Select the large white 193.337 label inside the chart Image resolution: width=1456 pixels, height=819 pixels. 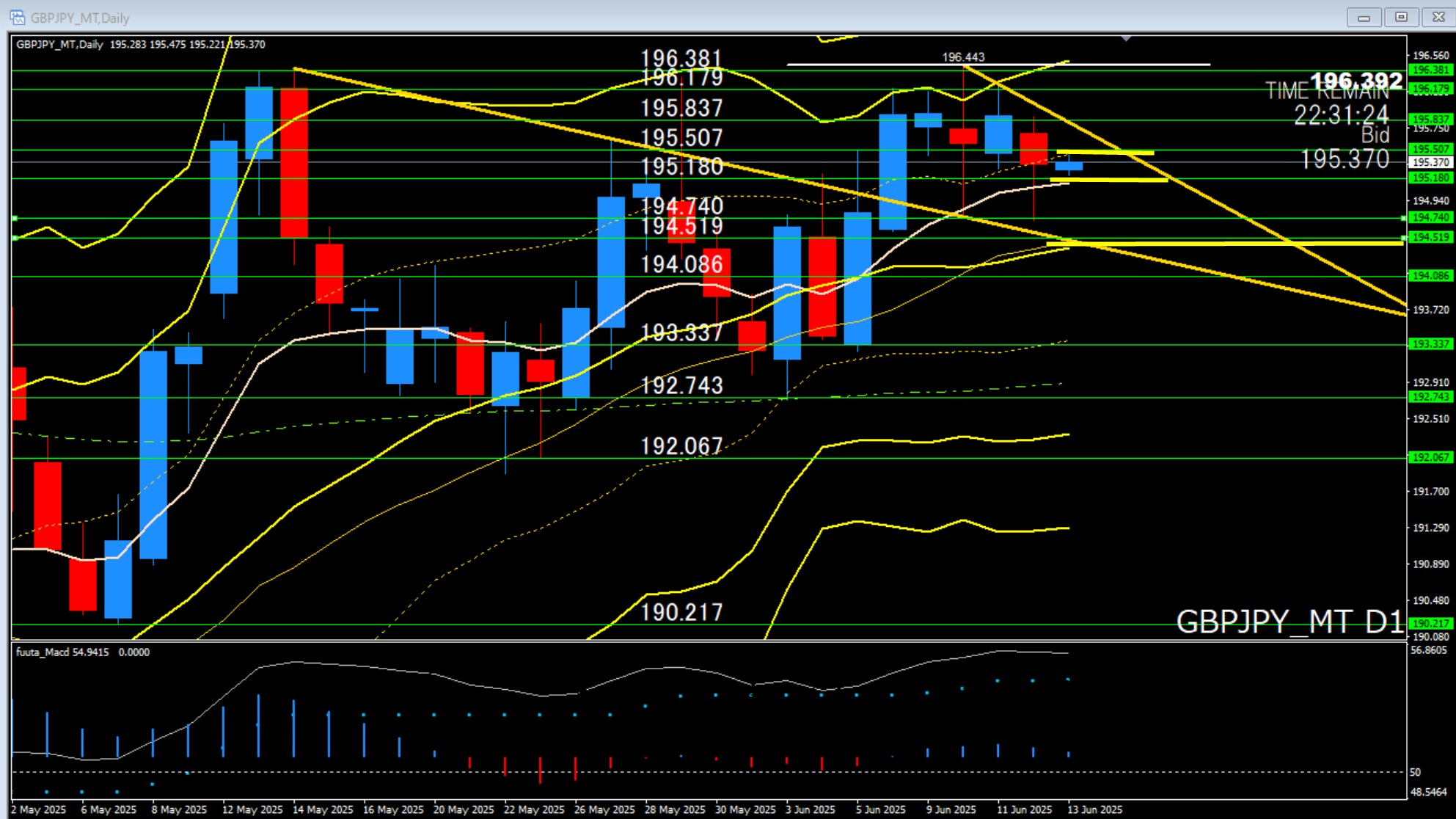point(681,332)
